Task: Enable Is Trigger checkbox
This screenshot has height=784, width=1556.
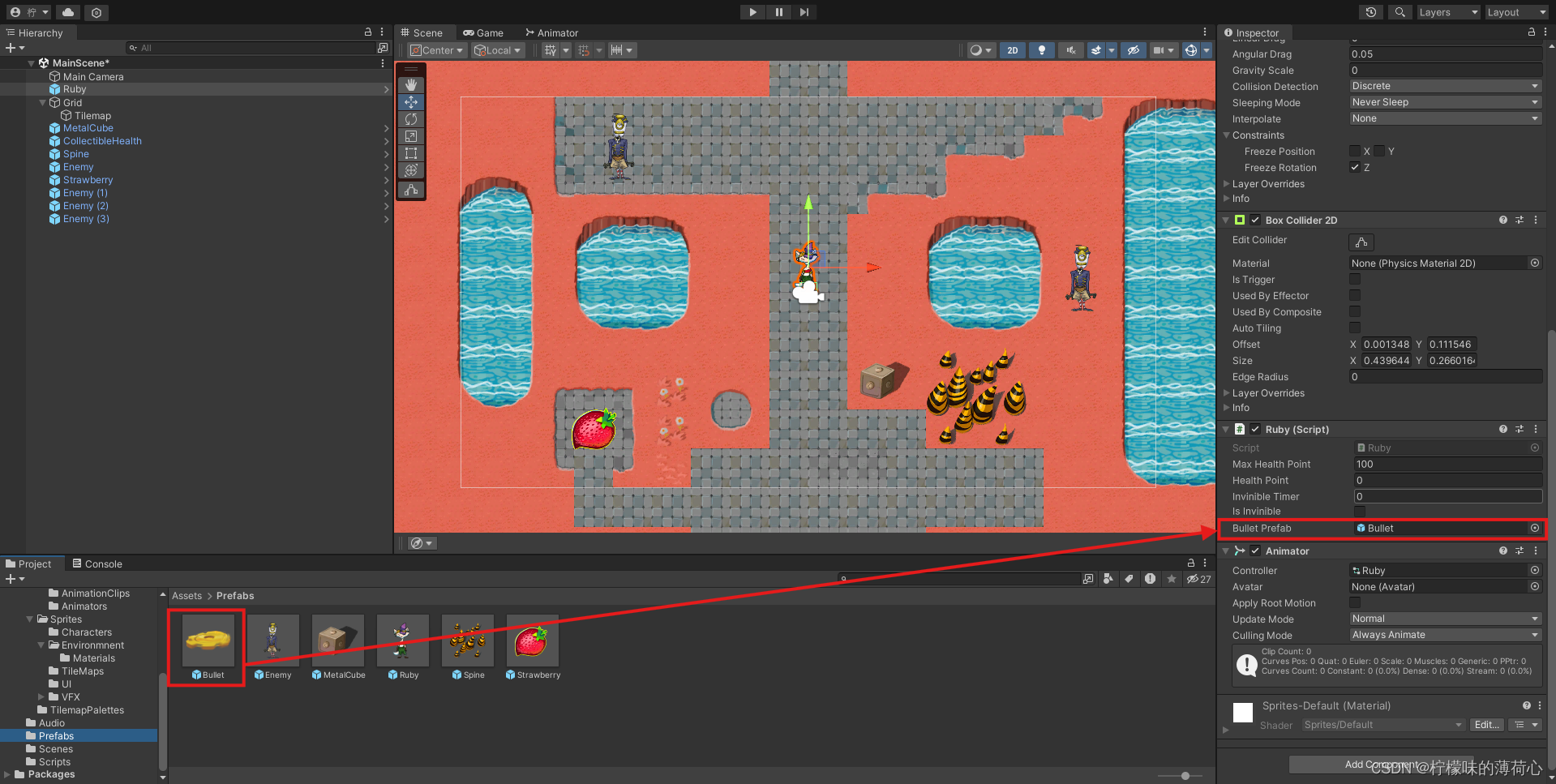Action: click(1355, 280)
